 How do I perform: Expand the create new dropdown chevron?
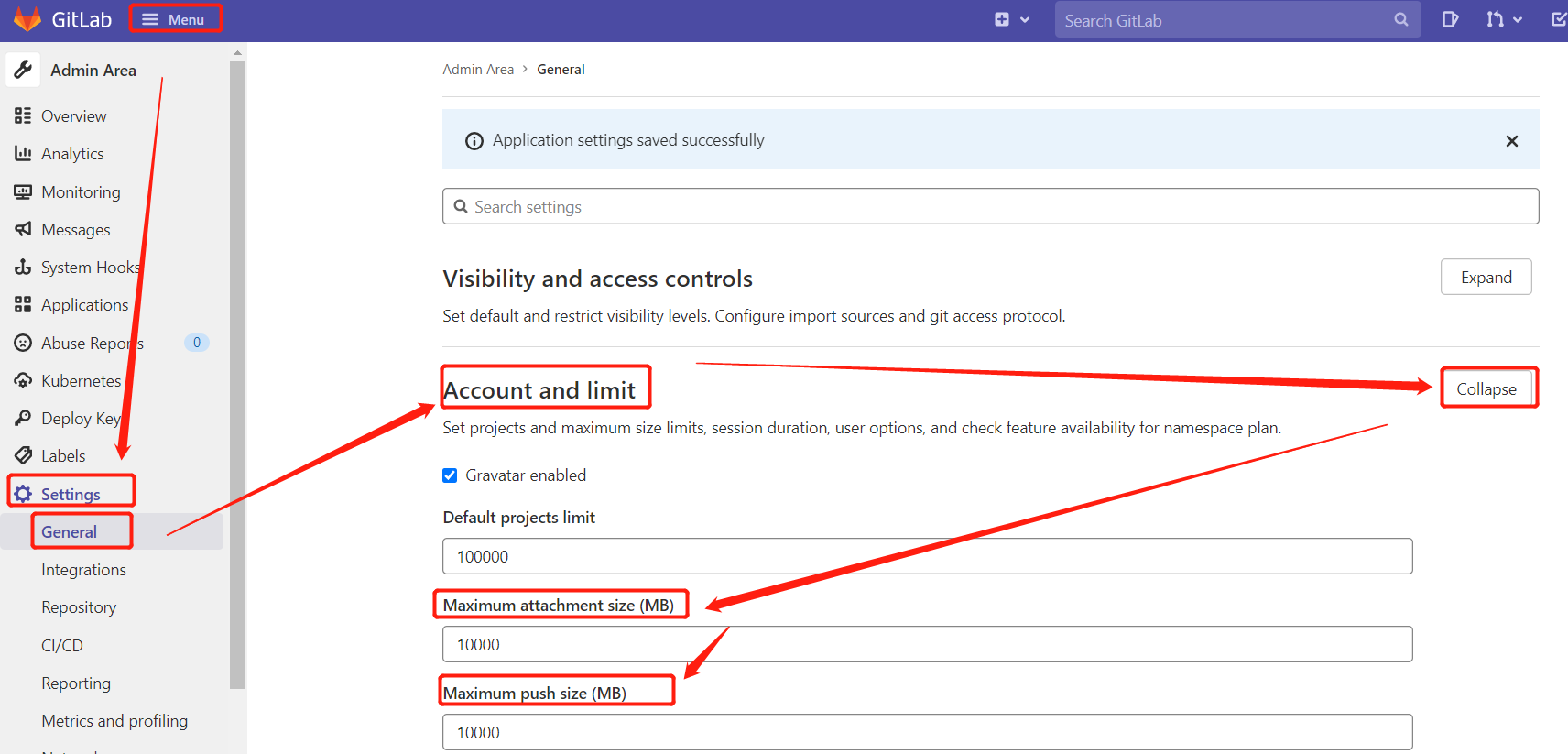coord(1025,19)
